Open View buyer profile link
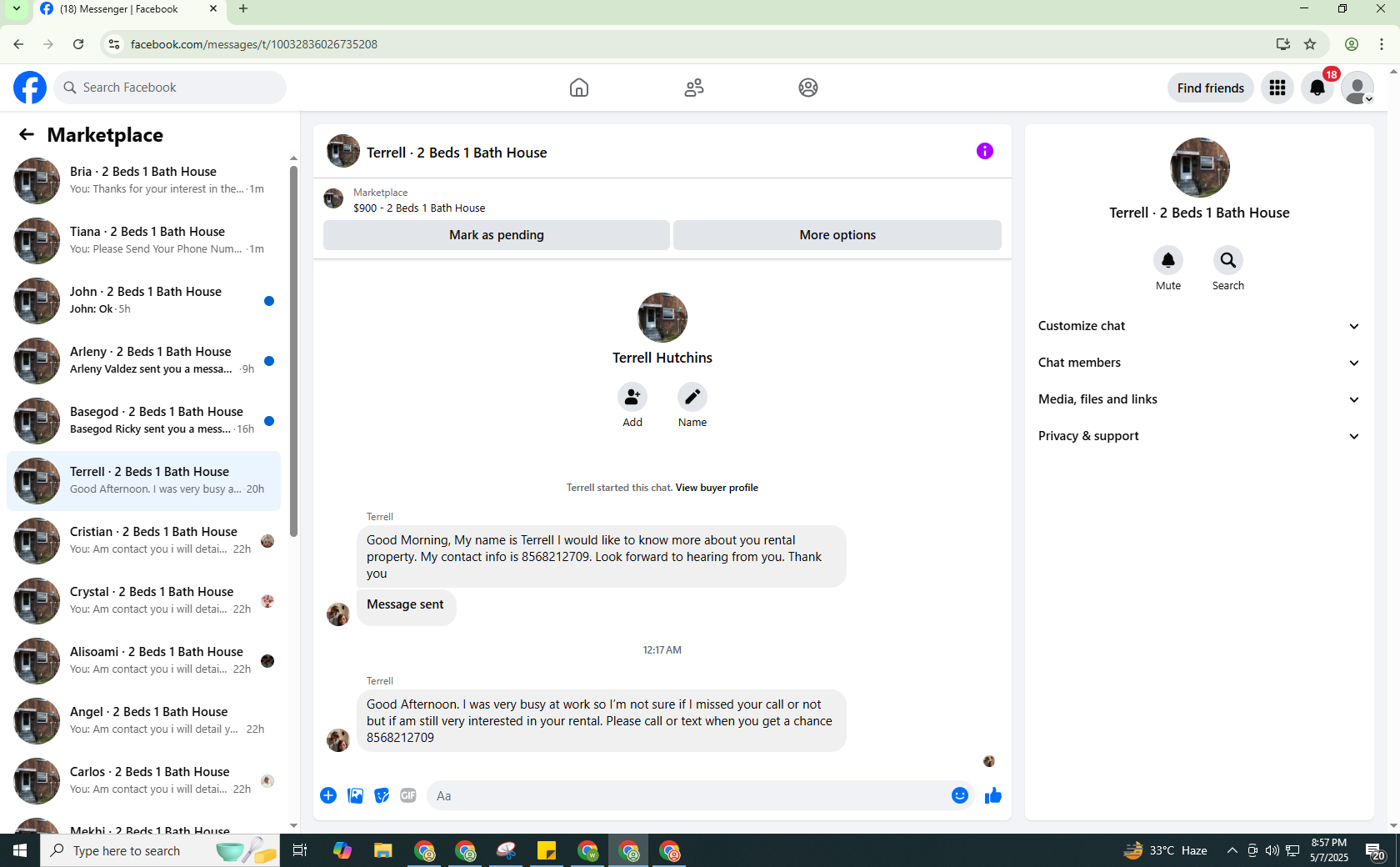This screenshot has width=1400, height=867. [717, 488]
